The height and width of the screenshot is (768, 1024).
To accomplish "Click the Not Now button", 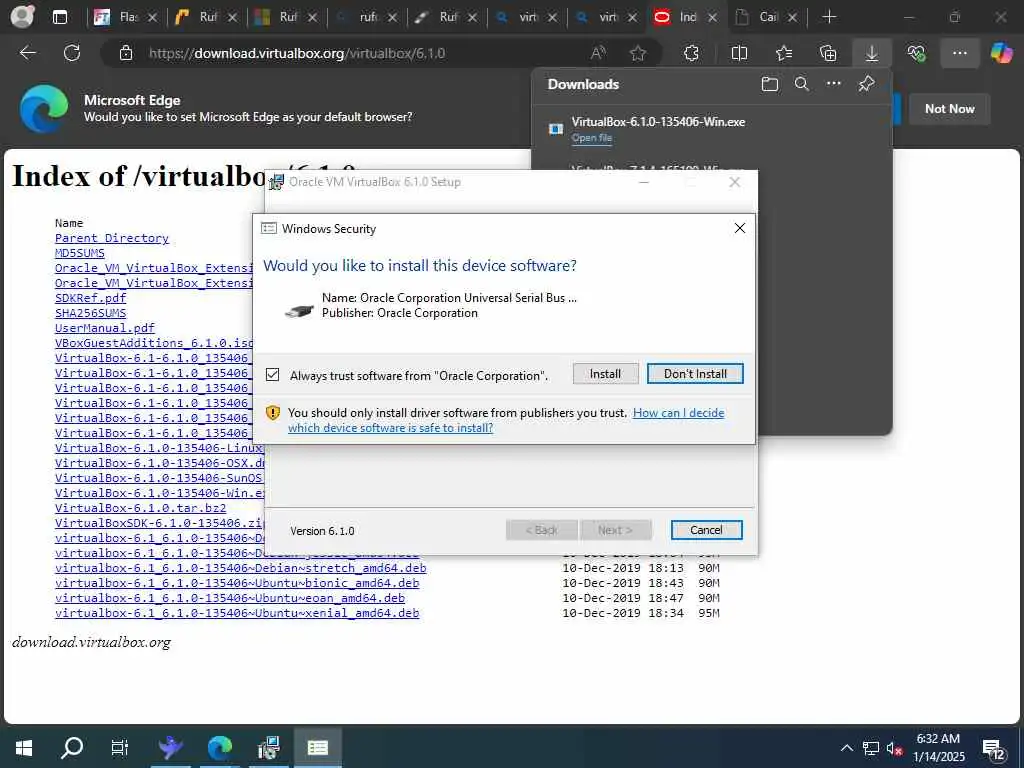I will pos(950,109).
